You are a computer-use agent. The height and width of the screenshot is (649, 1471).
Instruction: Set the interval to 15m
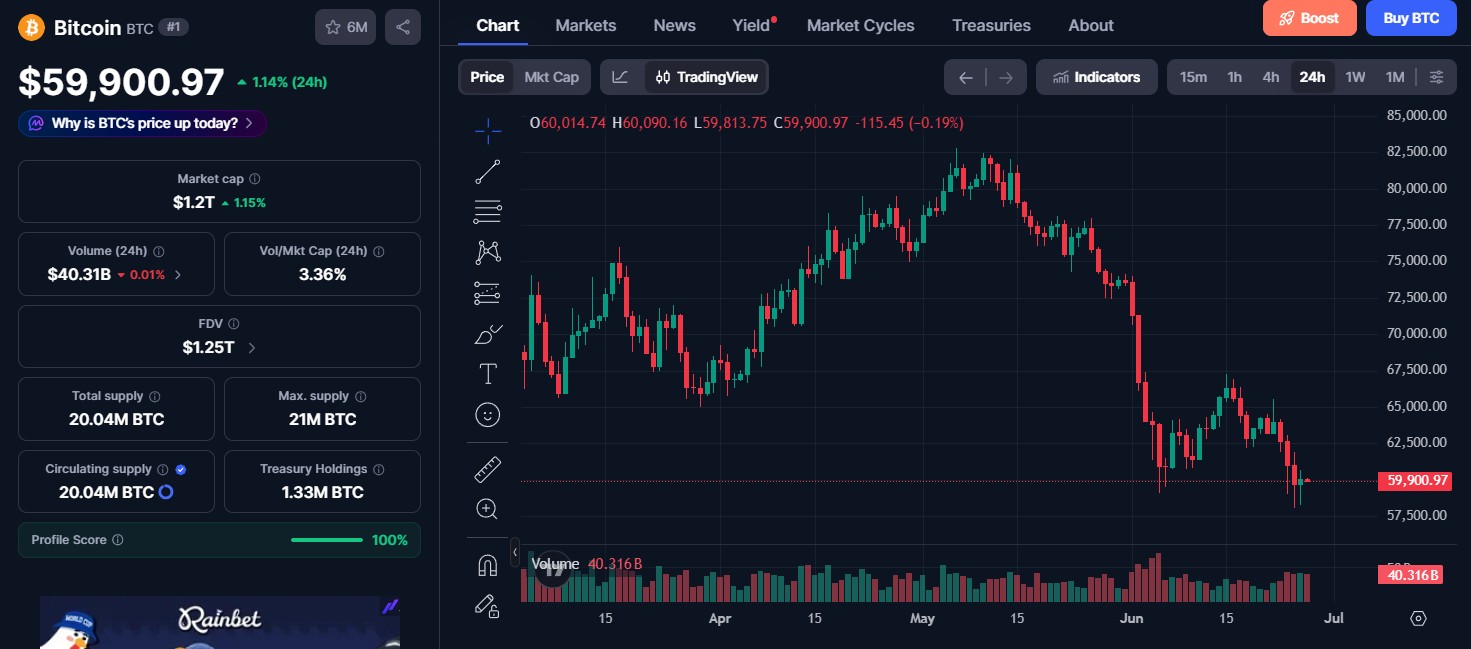click(1193, 77)
